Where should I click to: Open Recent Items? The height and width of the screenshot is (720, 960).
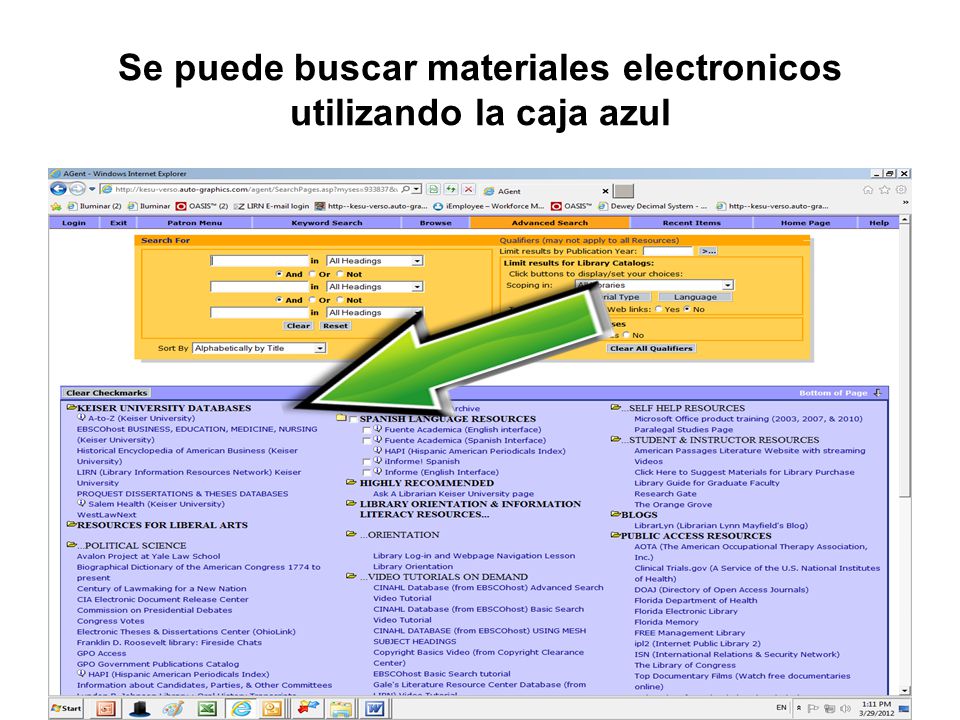[691, 223]
